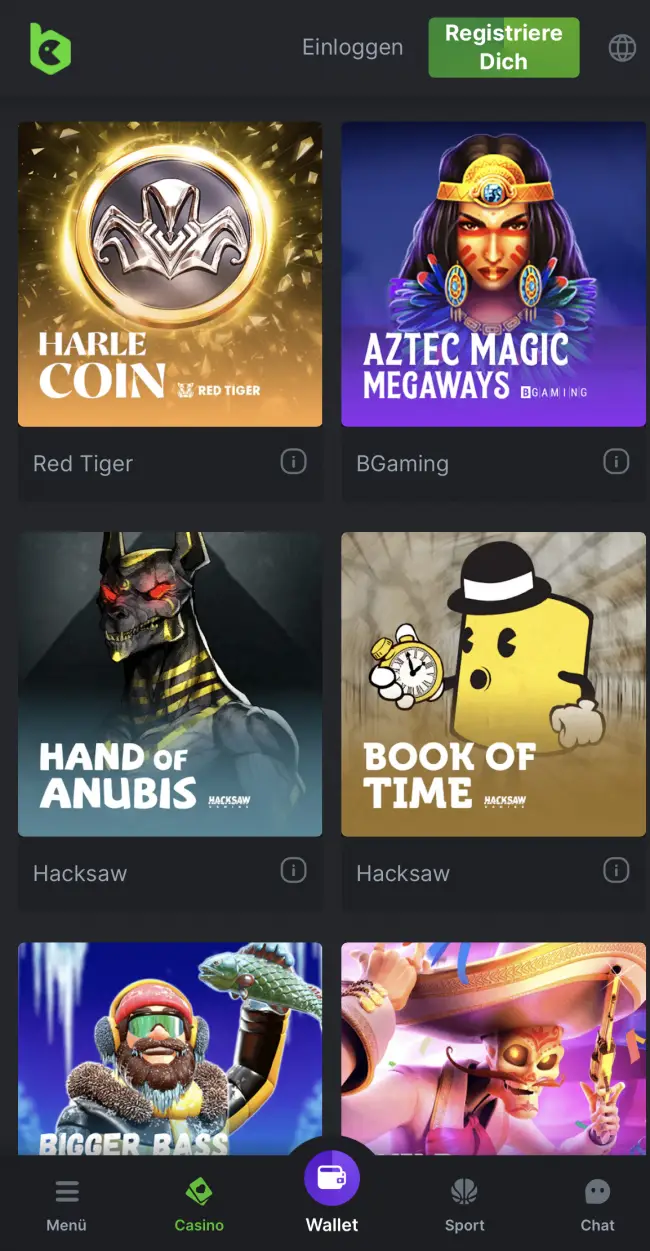The width and height of the screenshot is (650, 1251).
Task: Open the Chat tab
Action: pyautogui.click(x=598, y=1205)
